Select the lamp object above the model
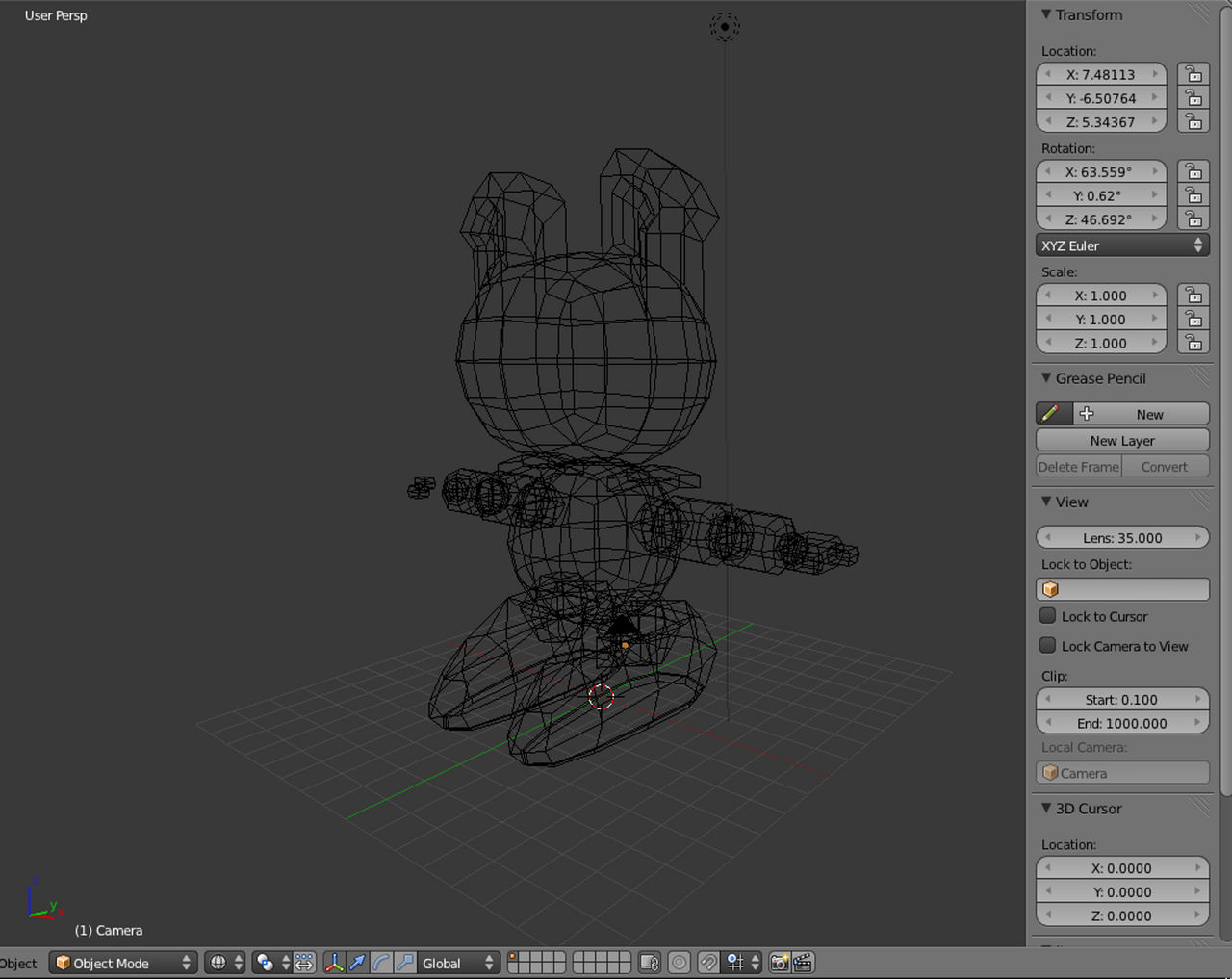Viewport: 1232px width, 979px height. (725, 27)
